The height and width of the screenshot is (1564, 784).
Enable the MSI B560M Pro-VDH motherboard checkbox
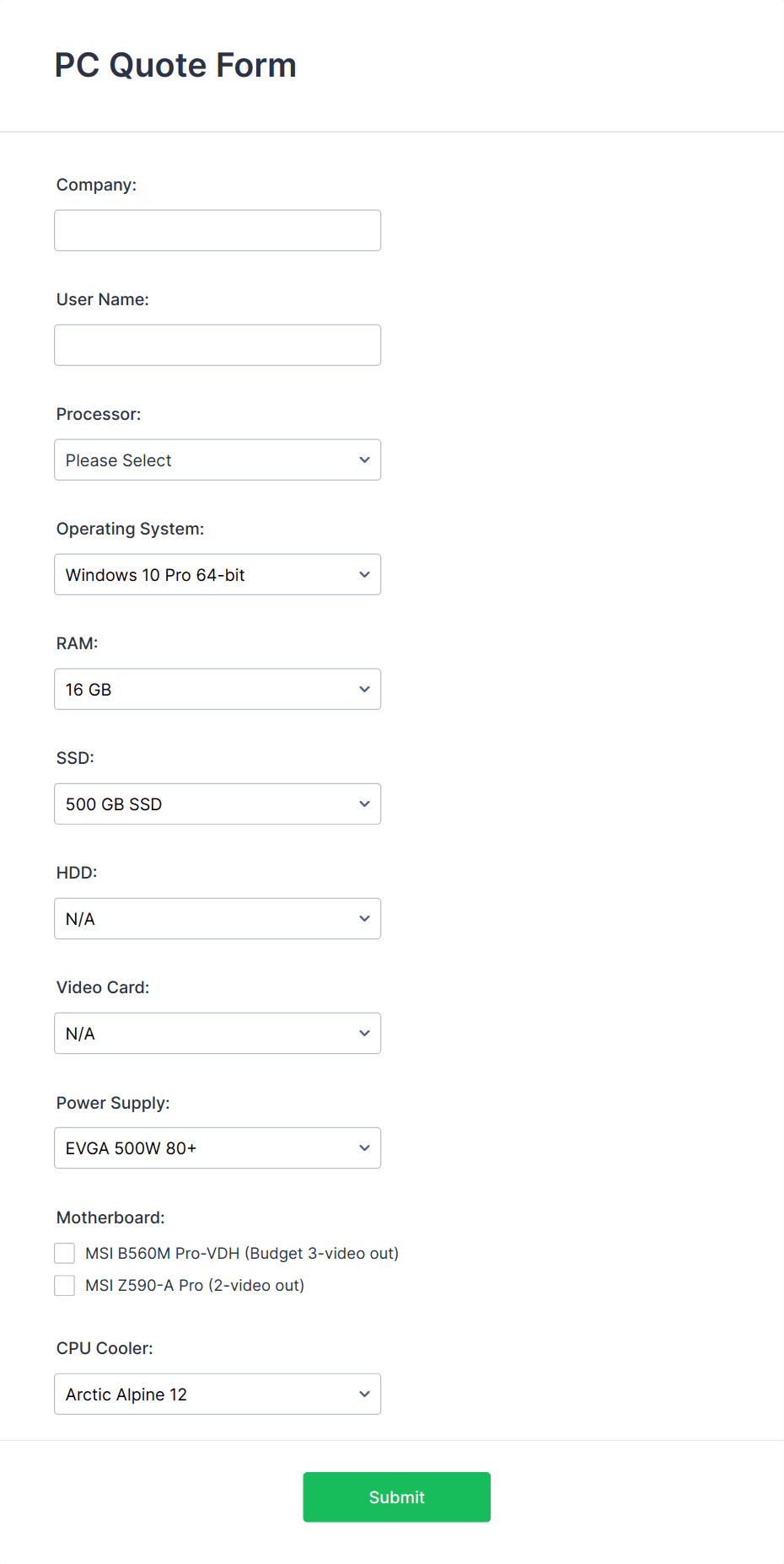65,1253
